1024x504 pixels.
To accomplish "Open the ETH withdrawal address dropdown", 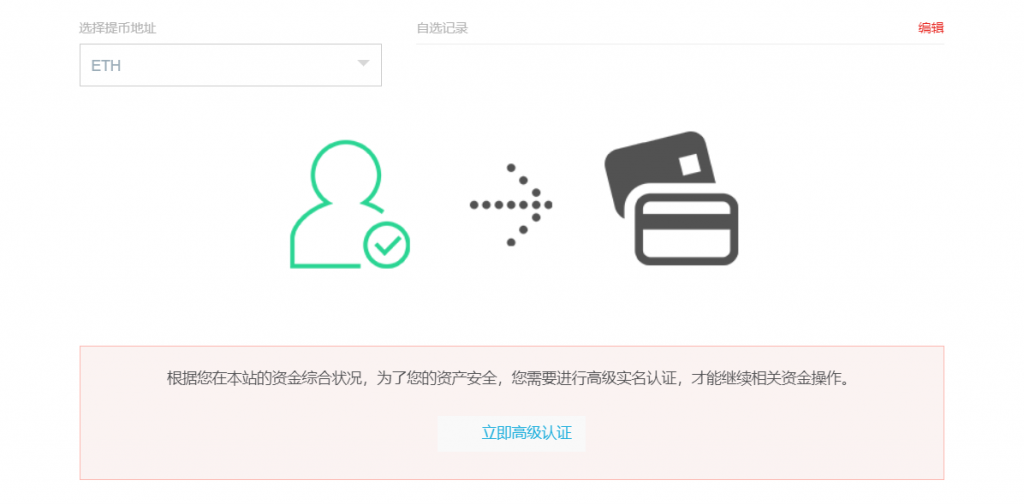I will pyautogui.click(x=230, y=65).
